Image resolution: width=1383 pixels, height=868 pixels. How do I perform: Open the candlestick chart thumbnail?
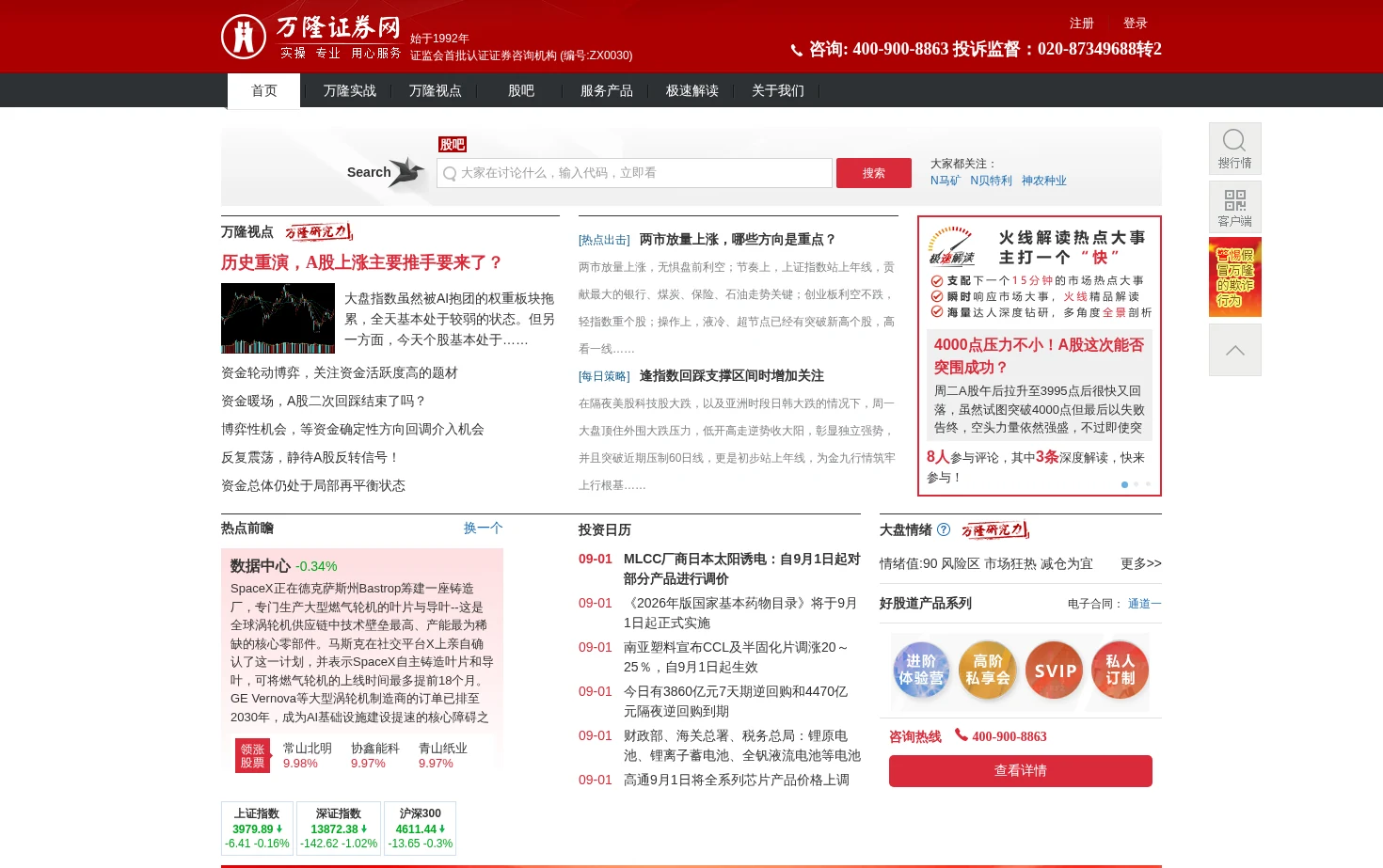[x=278, y=318]
